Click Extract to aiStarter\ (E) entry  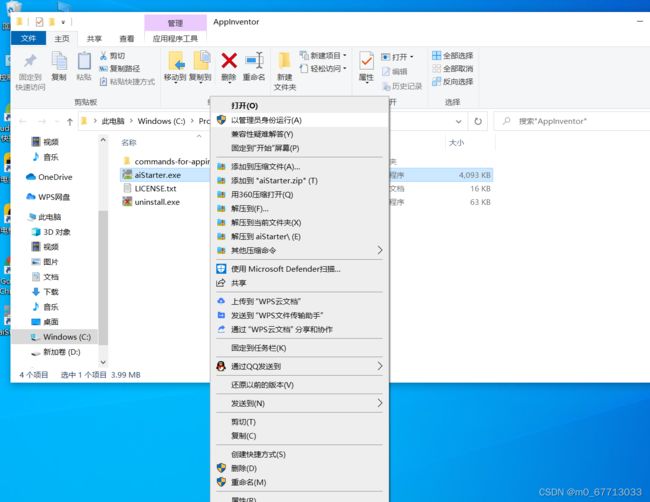pyautogui.click(x=299, y=237)
